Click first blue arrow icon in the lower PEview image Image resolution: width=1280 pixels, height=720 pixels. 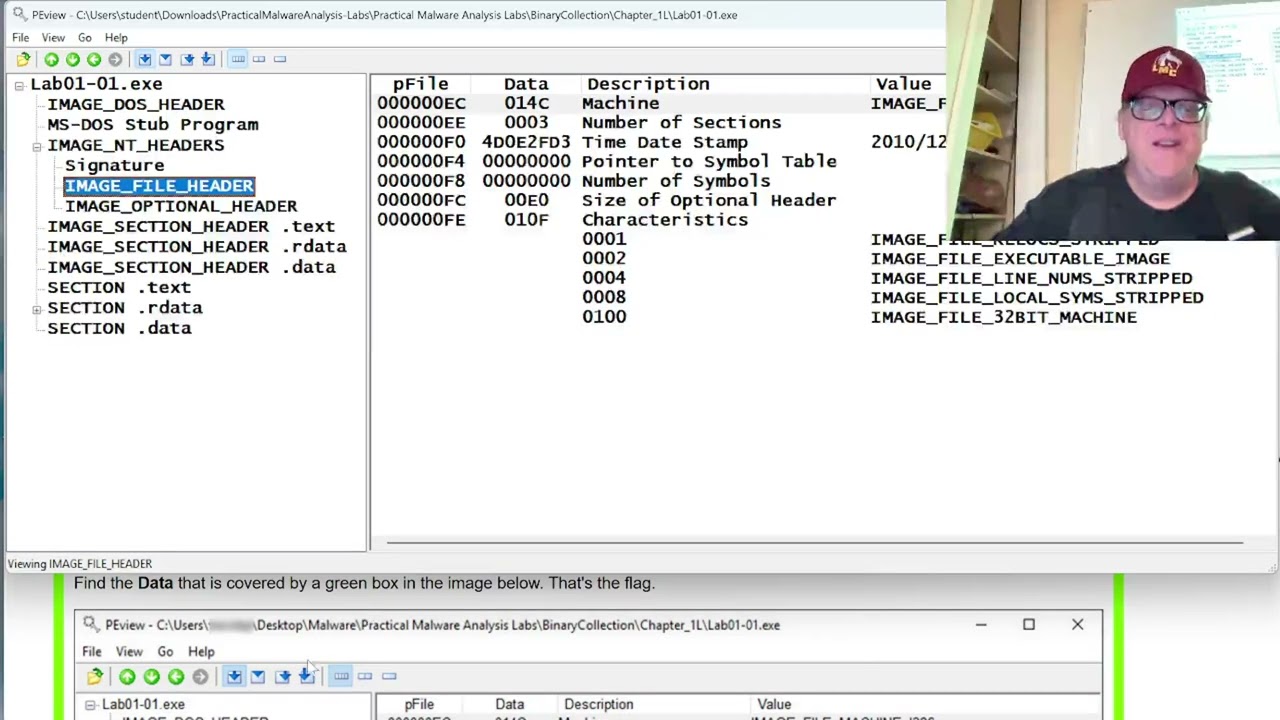pos(234,676)
